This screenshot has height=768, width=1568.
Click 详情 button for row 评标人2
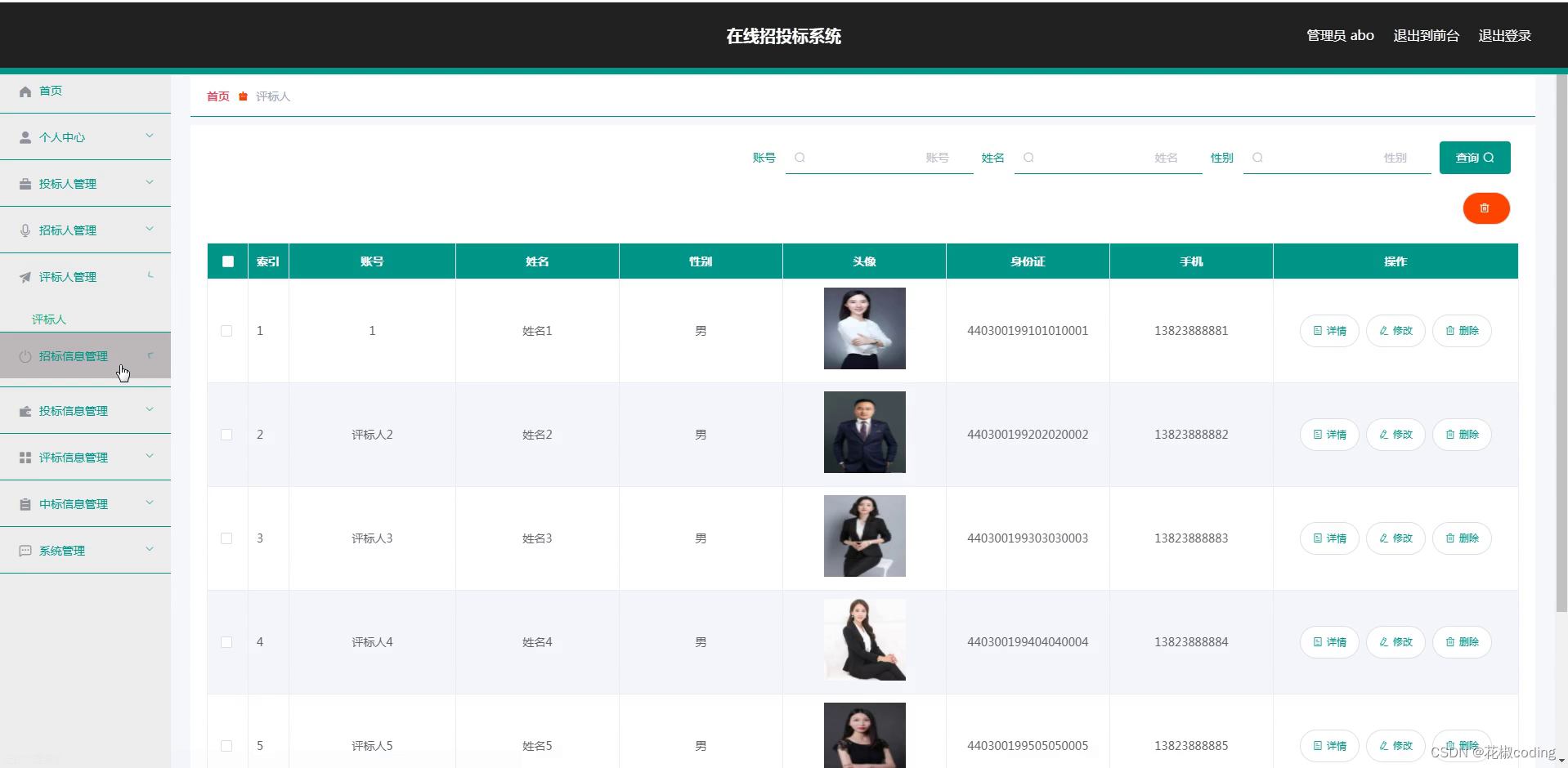(x=1329, y=435)
